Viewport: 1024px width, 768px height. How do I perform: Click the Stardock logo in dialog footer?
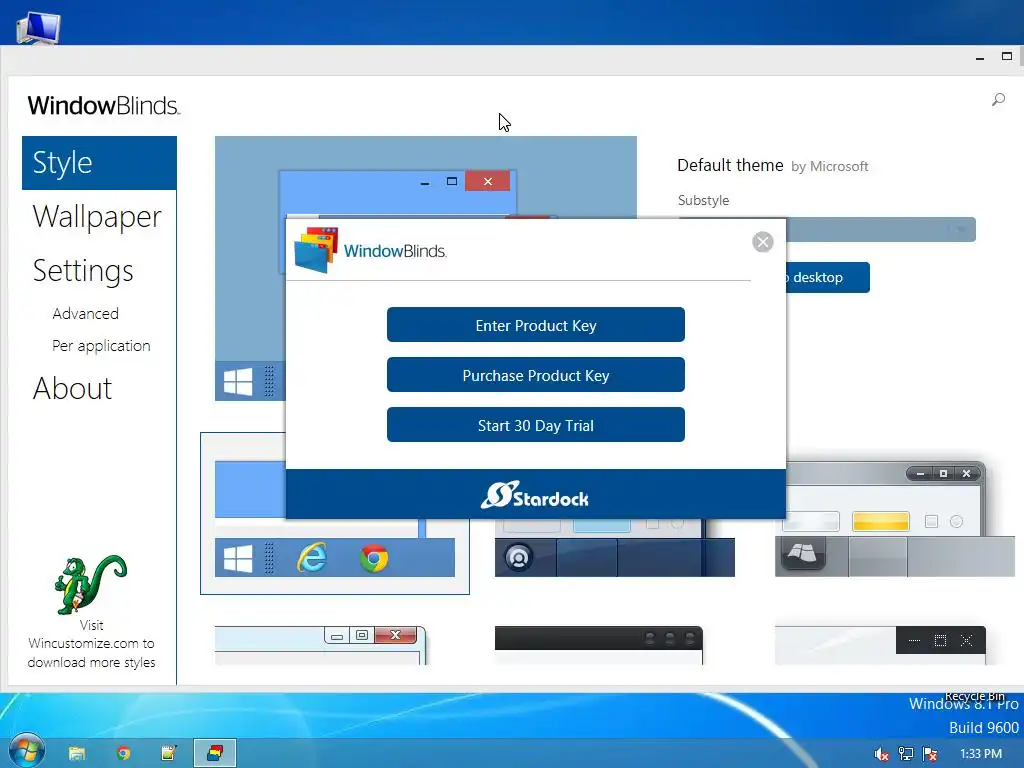click(535, 495)
